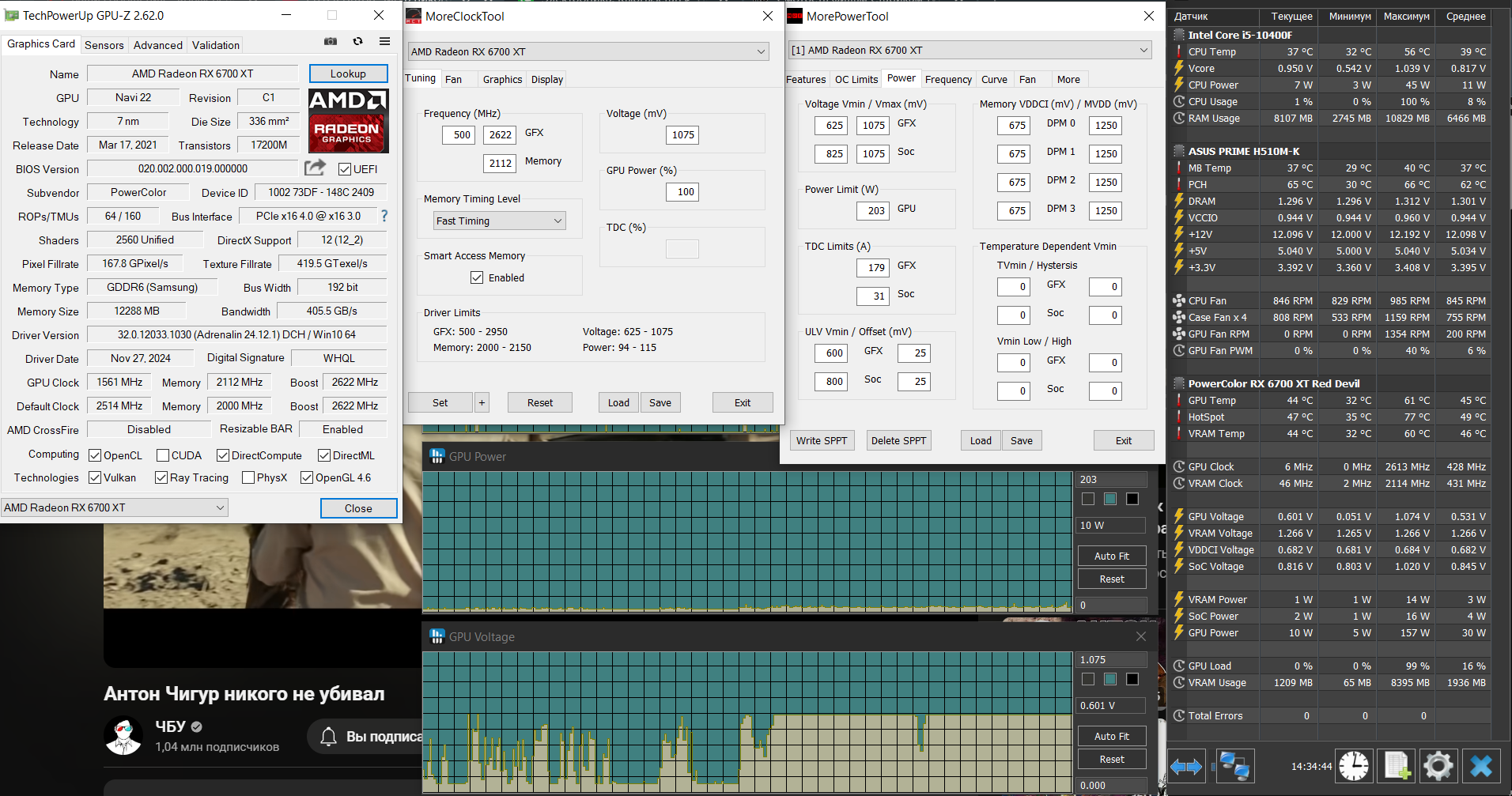The image size is (1512, 796).
Task: Toggle the OpenCL checkbox
Action: (95, 455)
